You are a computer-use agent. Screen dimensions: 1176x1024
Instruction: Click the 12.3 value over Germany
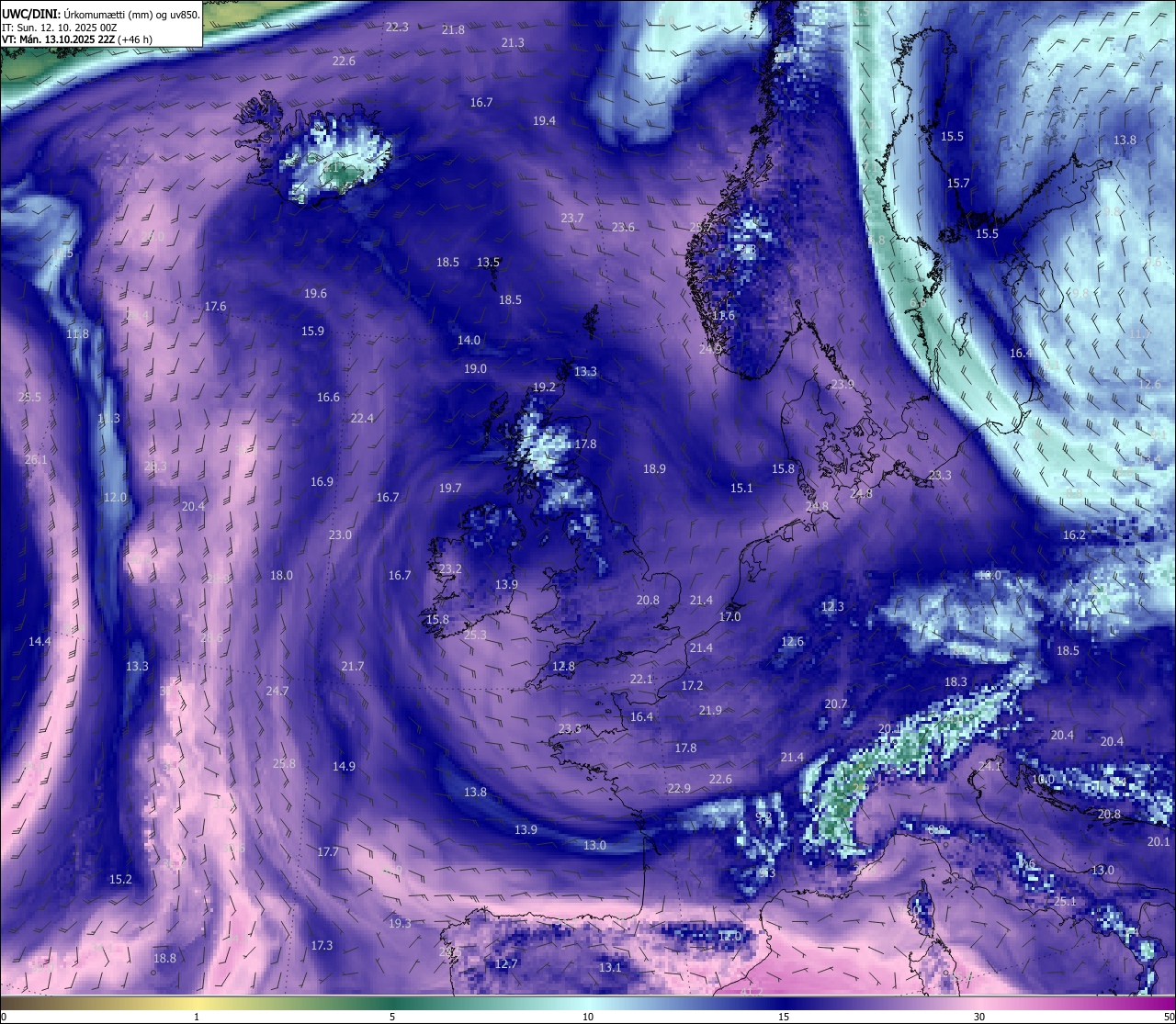click(x=832, y=607)
